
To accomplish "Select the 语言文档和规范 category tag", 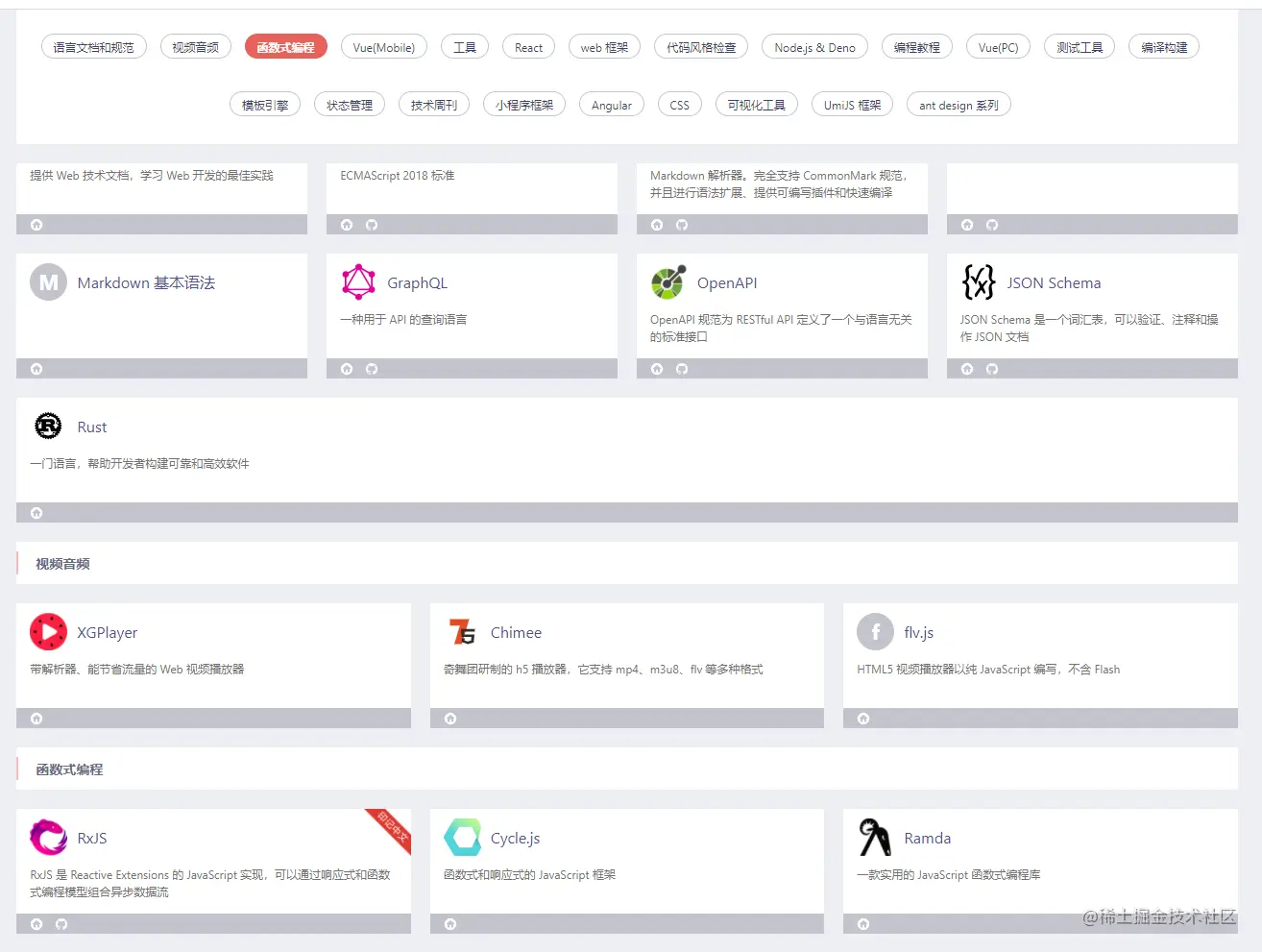I will pos(94,47).
